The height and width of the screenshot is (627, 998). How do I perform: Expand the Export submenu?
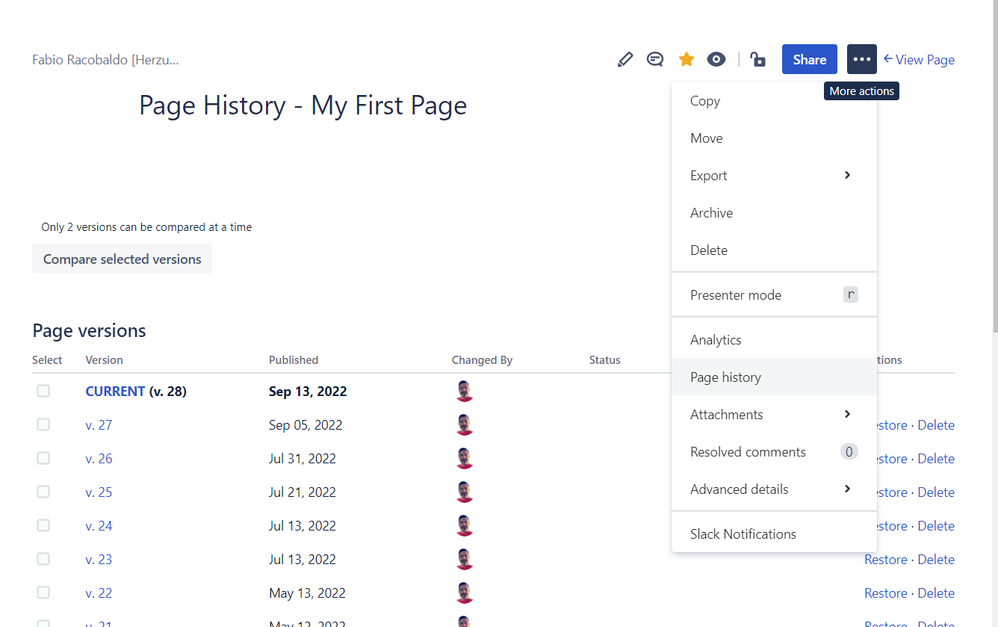tap(774, 176)
